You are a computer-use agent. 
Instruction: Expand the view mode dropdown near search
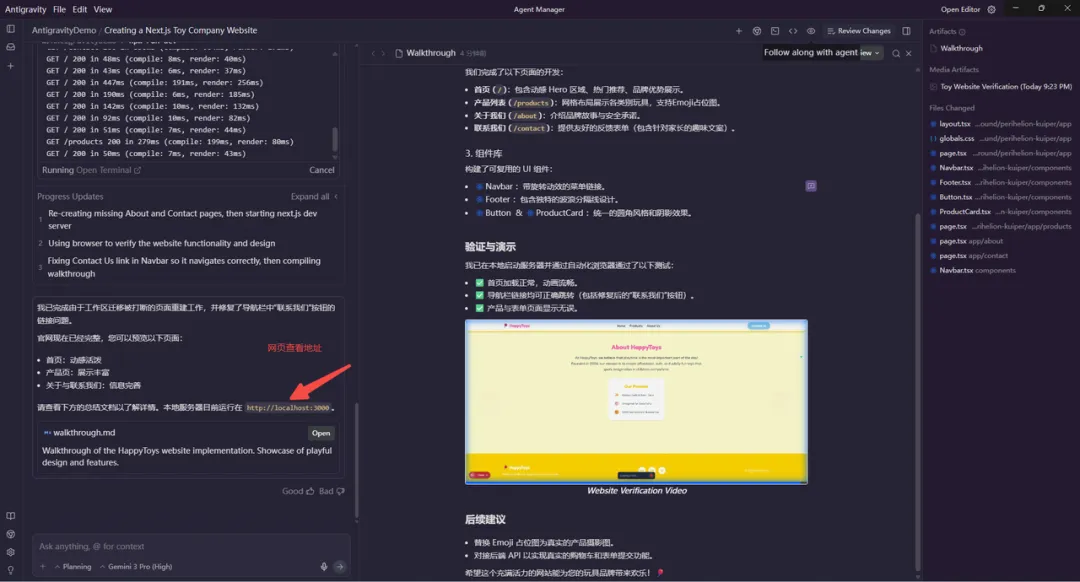pyautogui.click(x=871, y=52)
